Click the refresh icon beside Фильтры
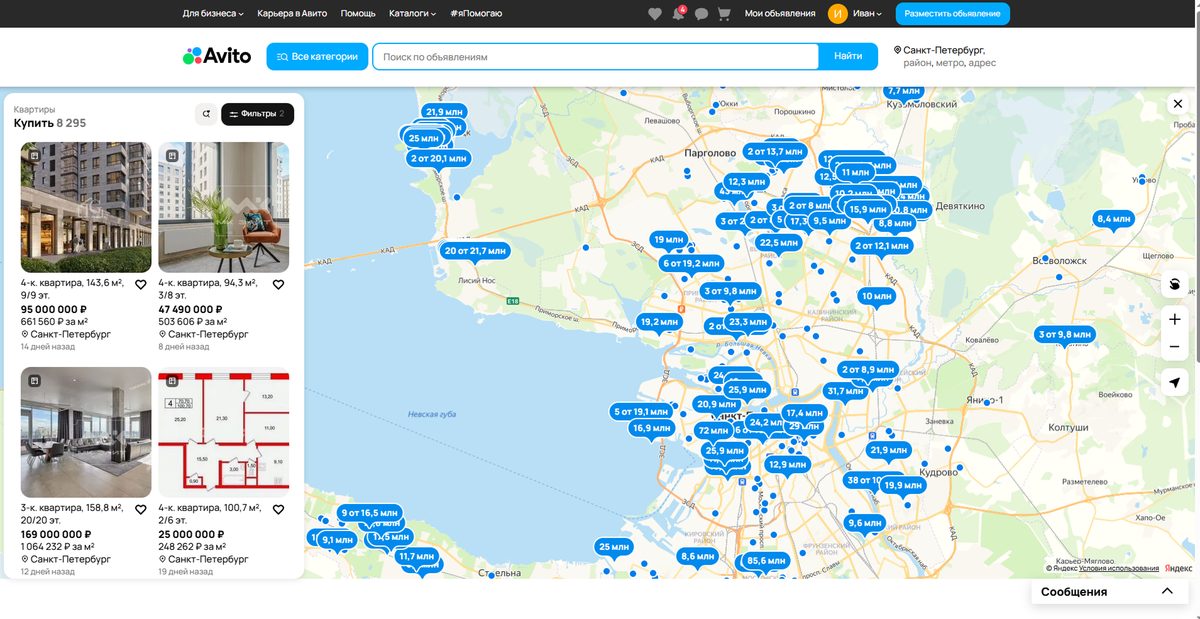This screenshot has height=619, width=1200. [206, 114]
